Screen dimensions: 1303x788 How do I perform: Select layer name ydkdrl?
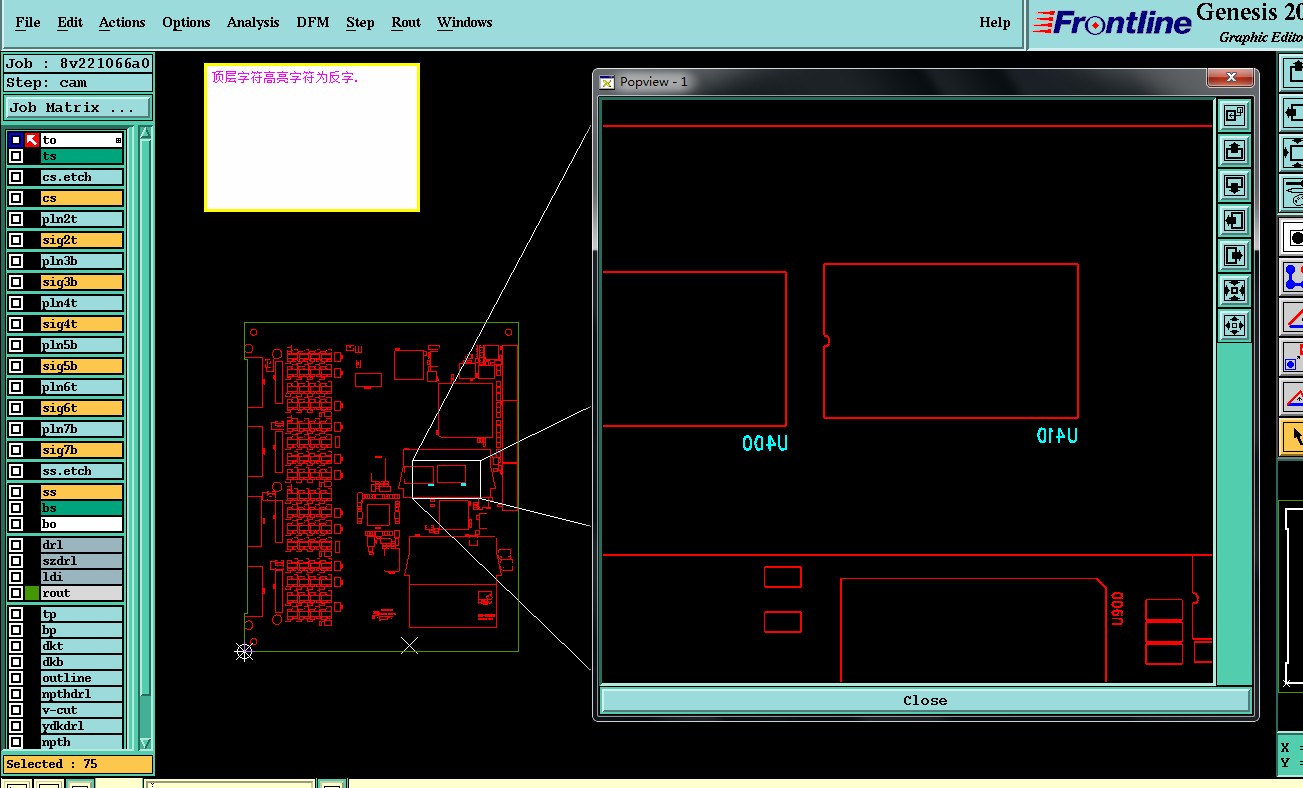[81, 726]
